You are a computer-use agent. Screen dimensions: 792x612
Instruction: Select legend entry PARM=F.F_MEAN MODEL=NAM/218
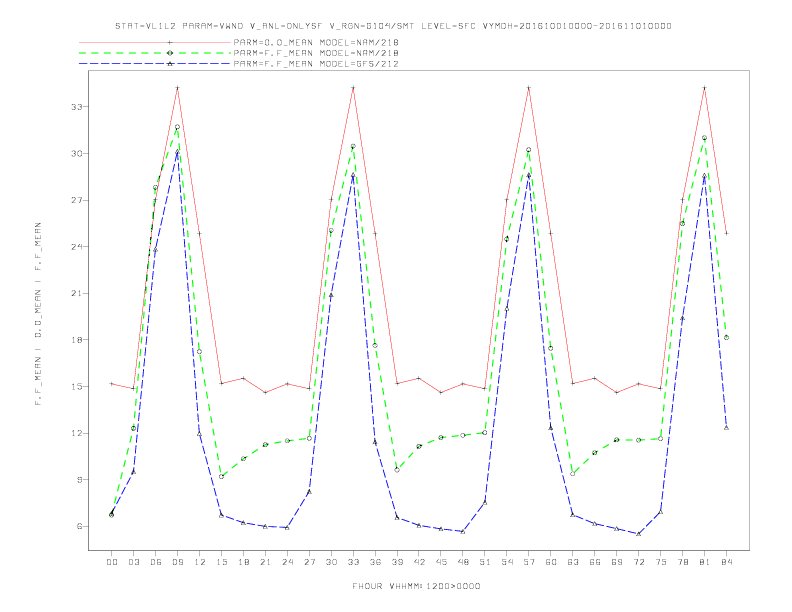[316, 53]
